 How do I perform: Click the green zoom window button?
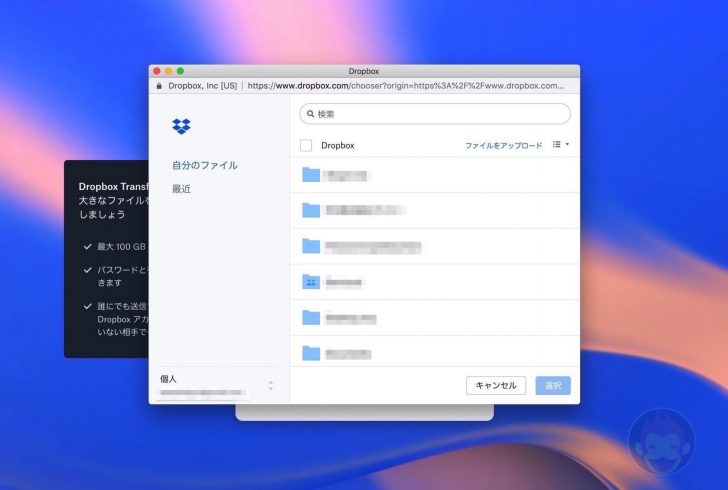tap(180, 71)
